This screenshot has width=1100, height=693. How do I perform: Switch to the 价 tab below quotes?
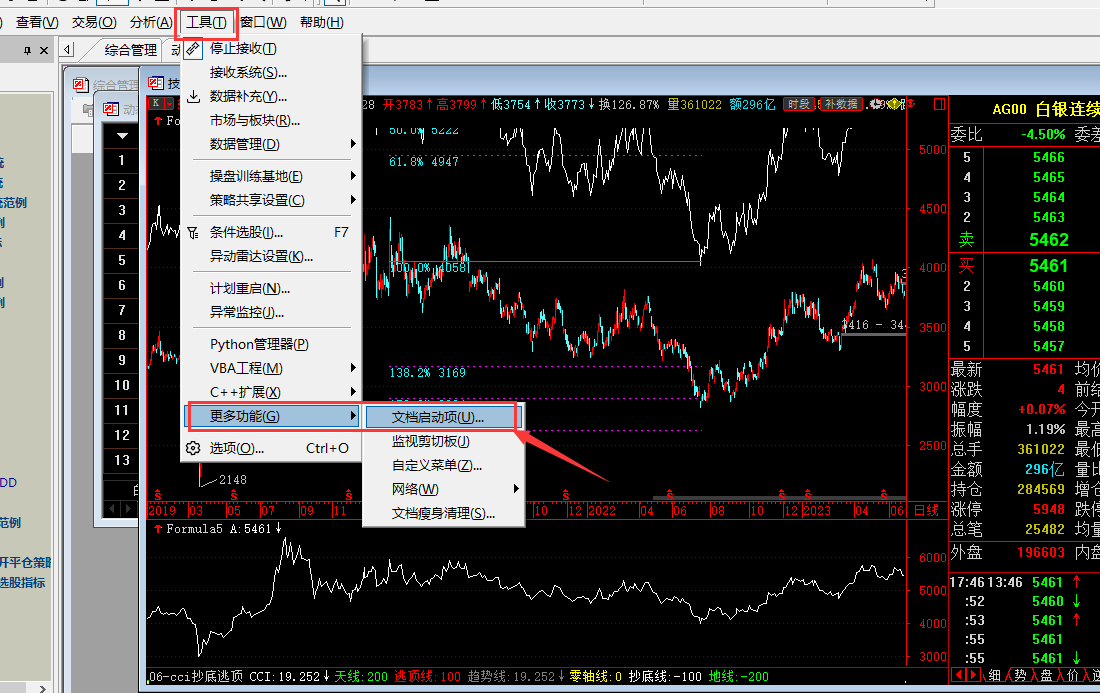pos(1073,675)
